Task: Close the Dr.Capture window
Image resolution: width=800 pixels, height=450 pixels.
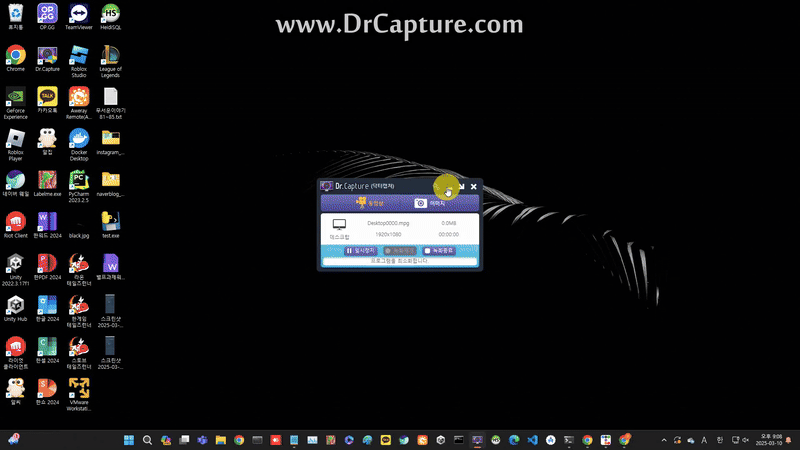Action: pyautogui.click(x=473, y=187)
